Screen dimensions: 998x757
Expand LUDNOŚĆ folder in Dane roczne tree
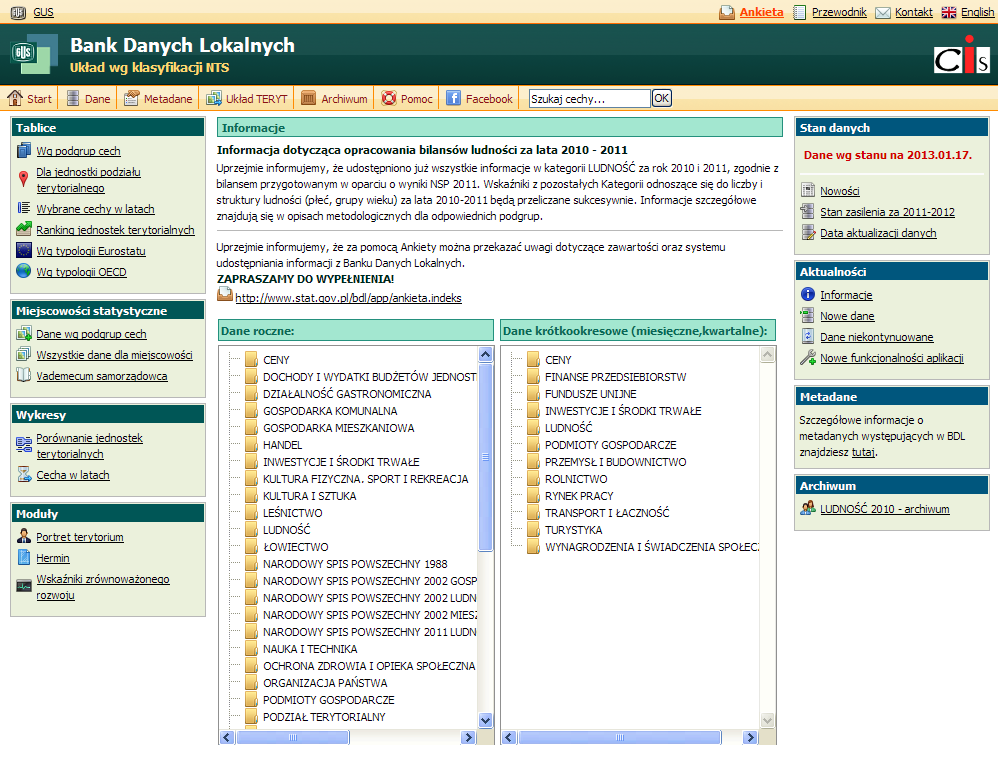250,529
